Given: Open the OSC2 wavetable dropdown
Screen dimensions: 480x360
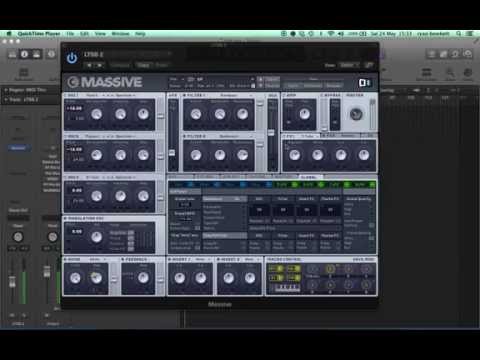Looking at the screenshot, I should tap(95, 136).
